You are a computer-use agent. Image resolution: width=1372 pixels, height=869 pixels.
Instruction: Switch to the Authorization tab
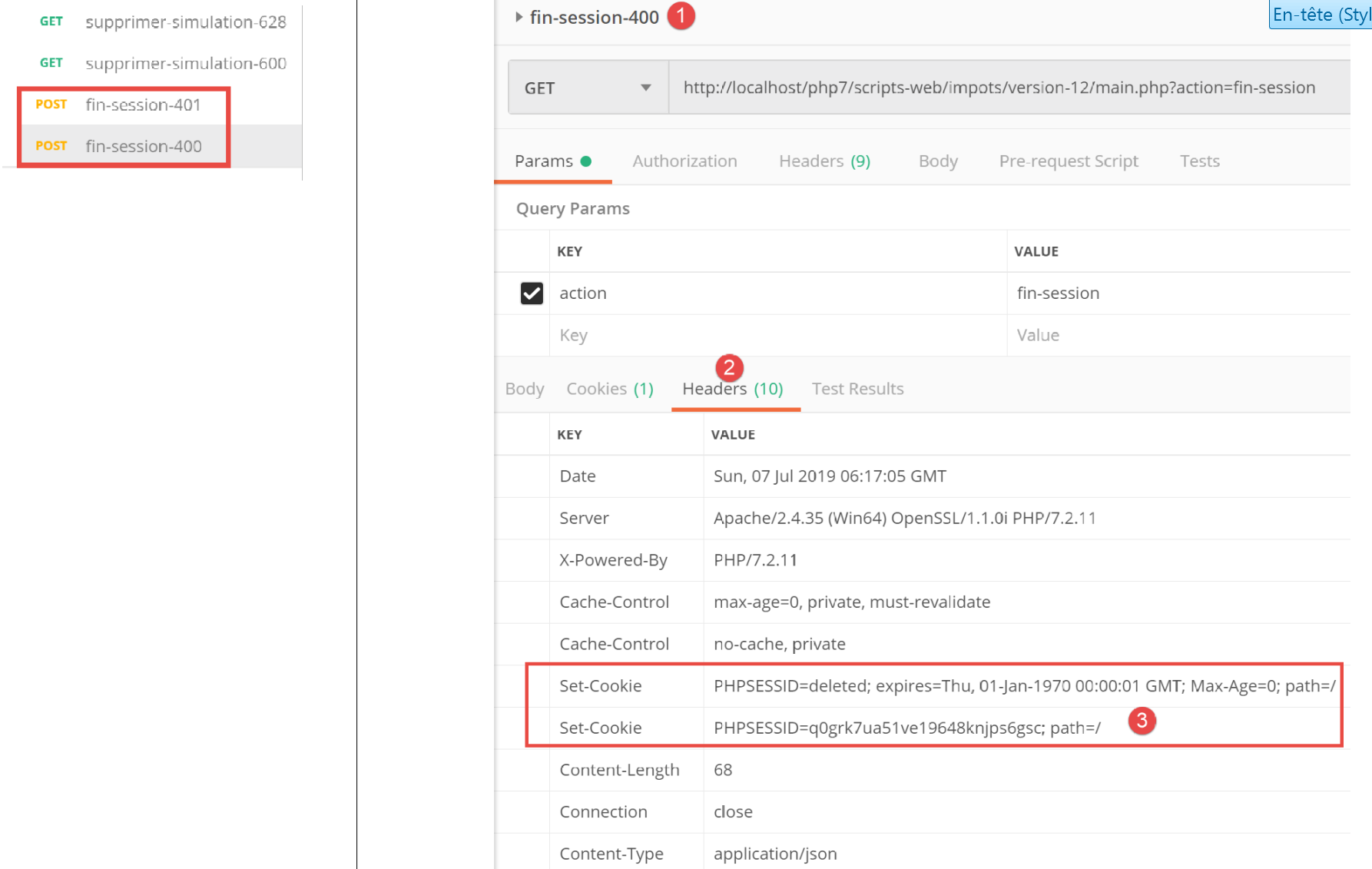tap(684, 161)
